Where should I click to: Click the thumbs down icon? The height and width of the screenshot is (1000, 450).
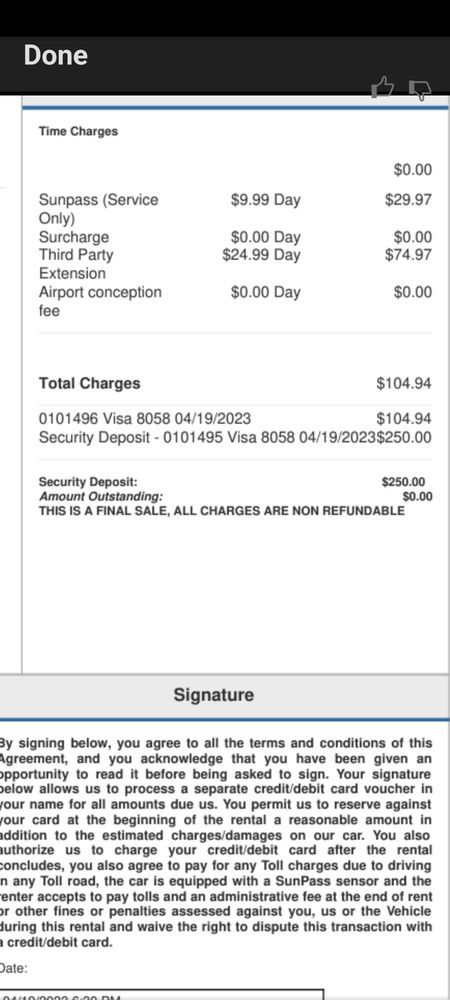point(419,89)
